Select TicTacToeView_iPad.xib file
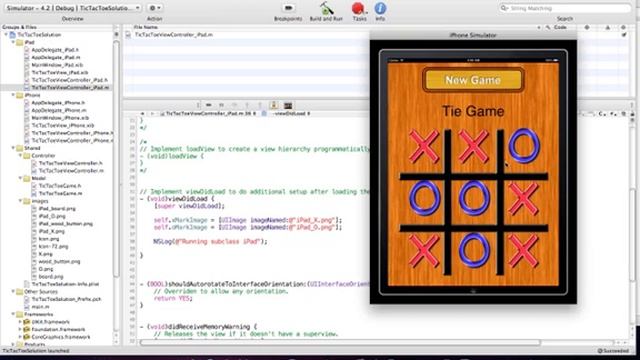The height and width of the screenshot is (360, 640). pyautogui.click(x=60, y=73)
